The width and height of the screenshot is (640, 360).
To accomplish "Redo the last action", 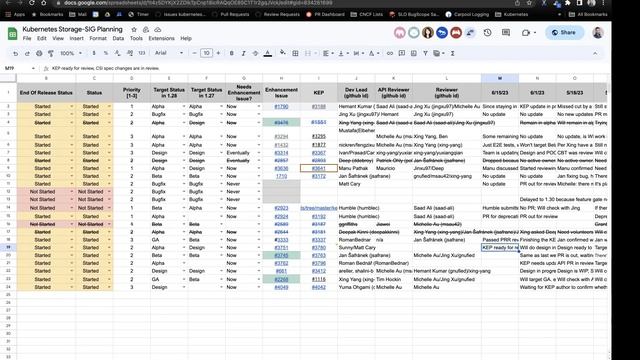I will coord(27,53).
